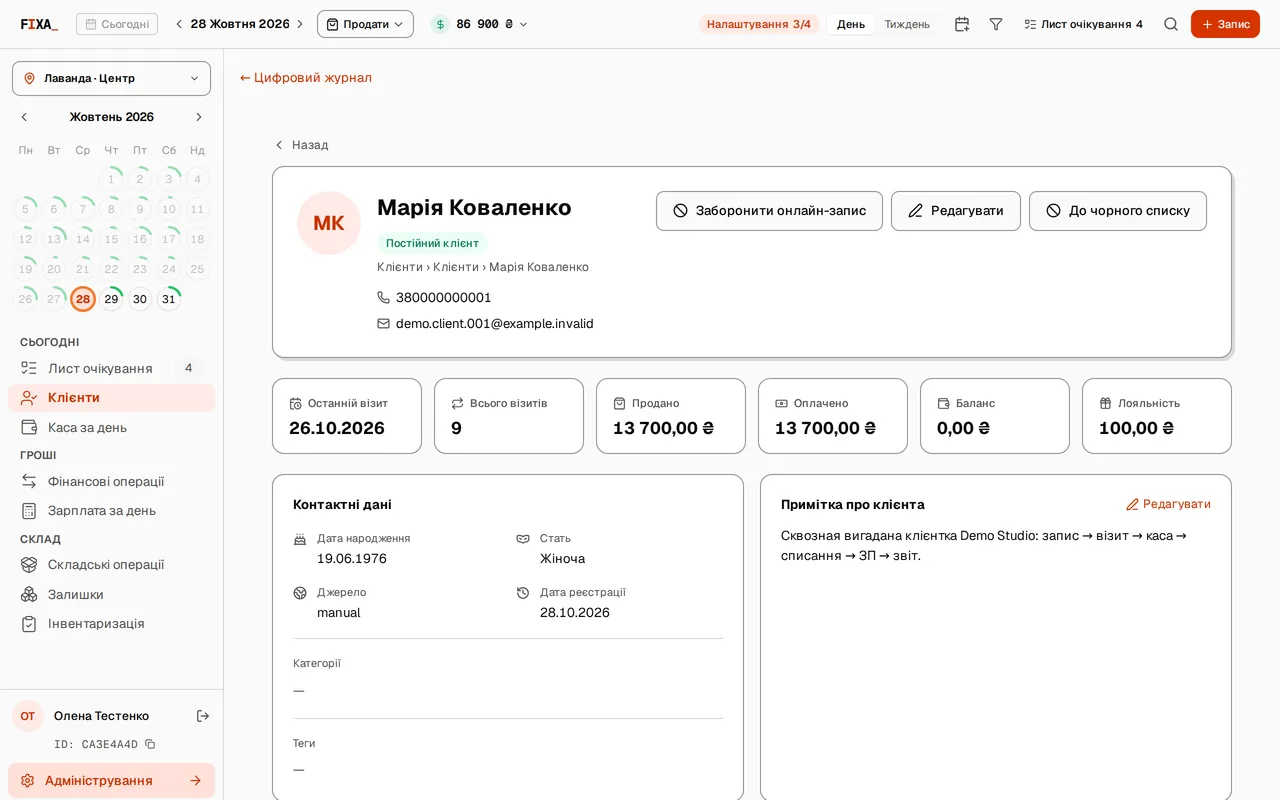The image size is (1280, 800).
Task: Click the Запис button
Action: (x=1225, y=24)
